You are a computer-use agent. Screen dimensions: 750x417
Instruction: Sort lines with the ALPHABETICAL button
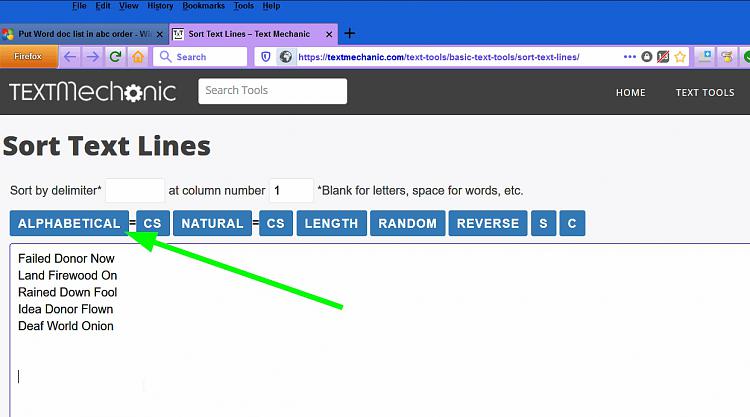[69, 223]
